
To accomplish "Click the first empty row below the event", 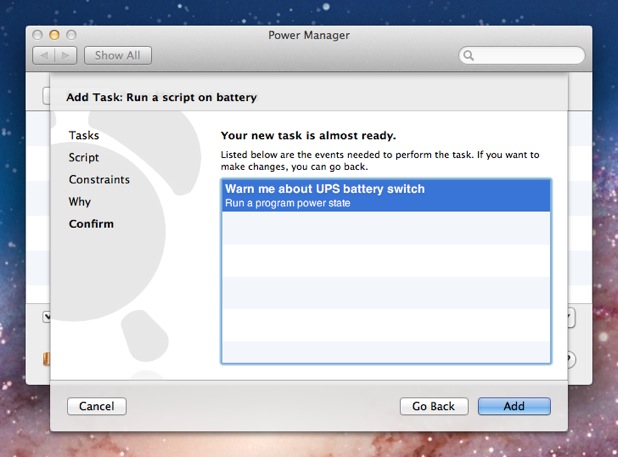I will coord(385,228).
